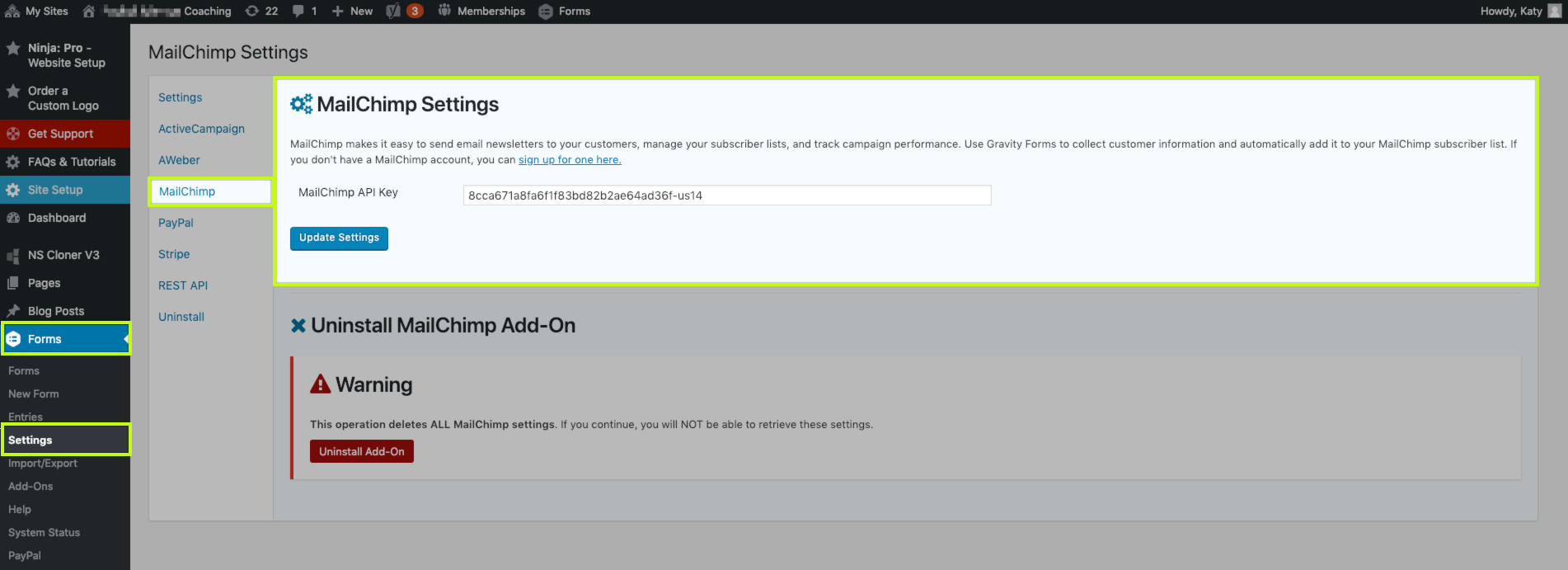Open the comments bubble icon showing 1
This screenshot has height=570, width=1568.
[298, 11]
